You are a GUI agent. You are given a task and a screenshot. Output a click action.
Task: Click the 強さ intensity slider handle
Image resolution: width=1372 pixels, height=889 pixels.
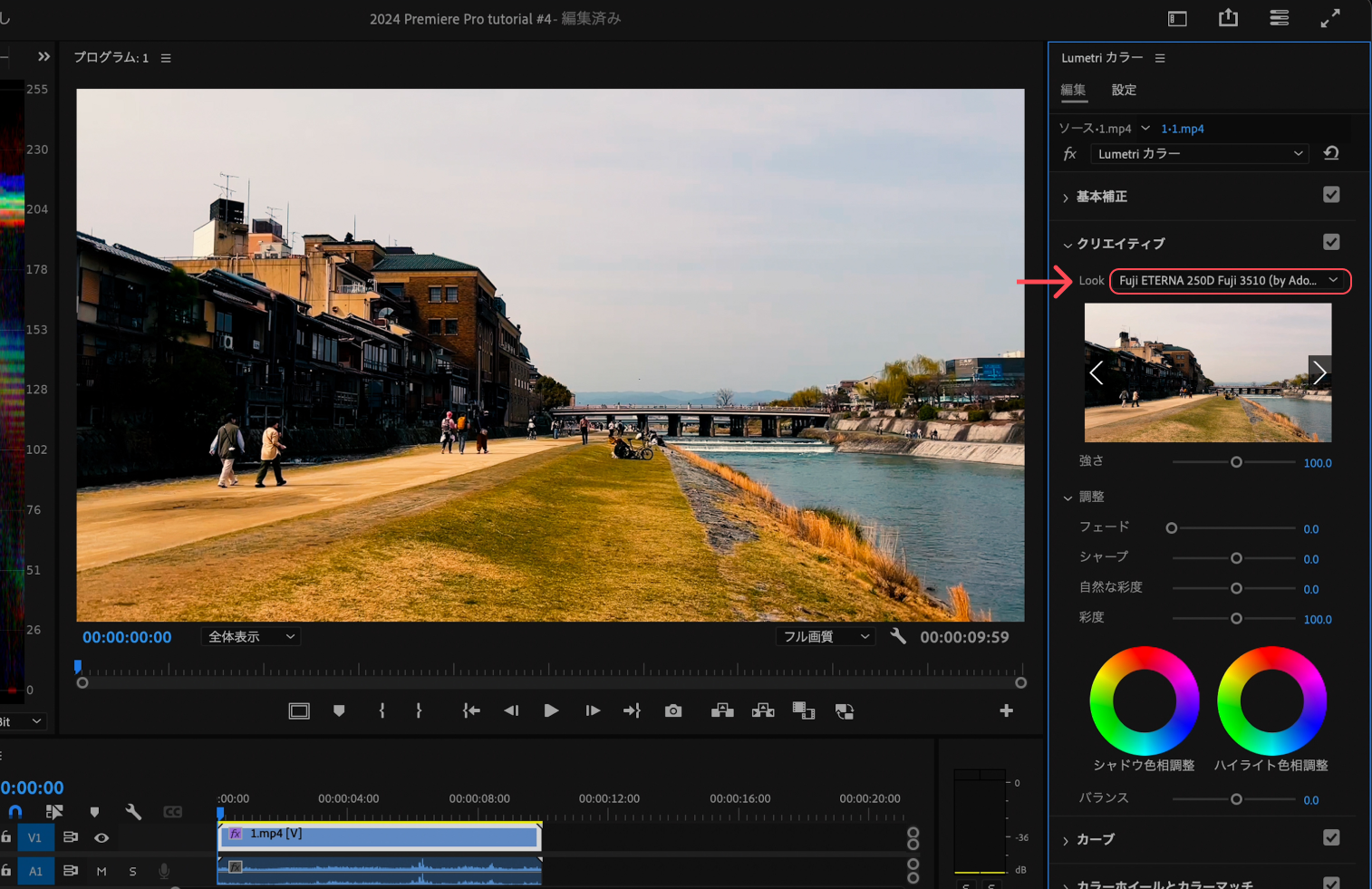pos(1236,462)
